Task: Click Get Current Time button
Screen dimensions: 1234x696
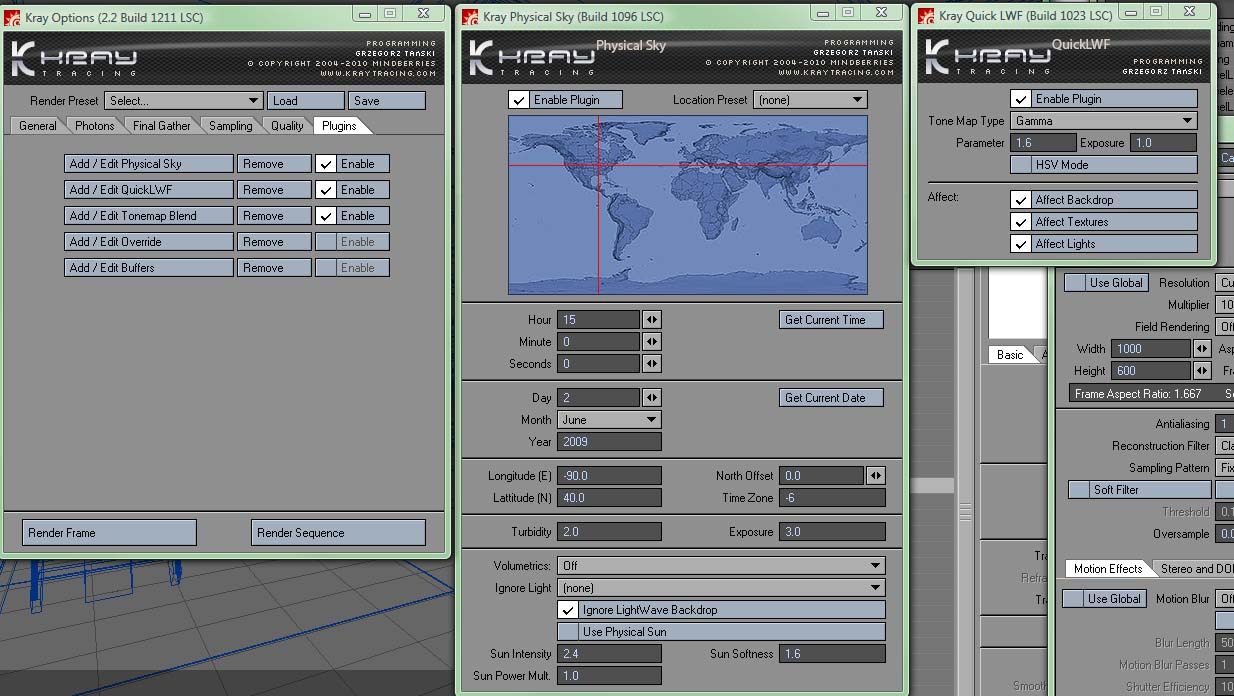Action: click(x=831, y=320)
